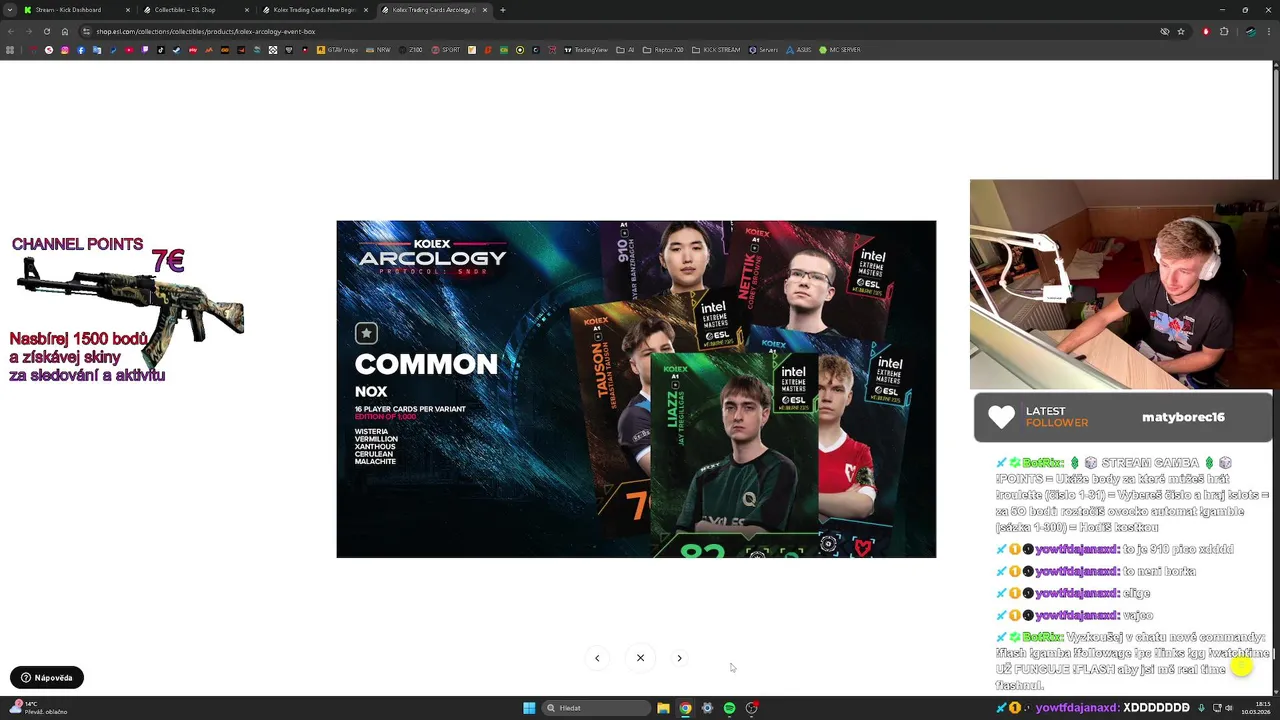This screenshot has width=1280, height=720.
Task: Open the NRW bookmark
Action: (x=378, y=50)
